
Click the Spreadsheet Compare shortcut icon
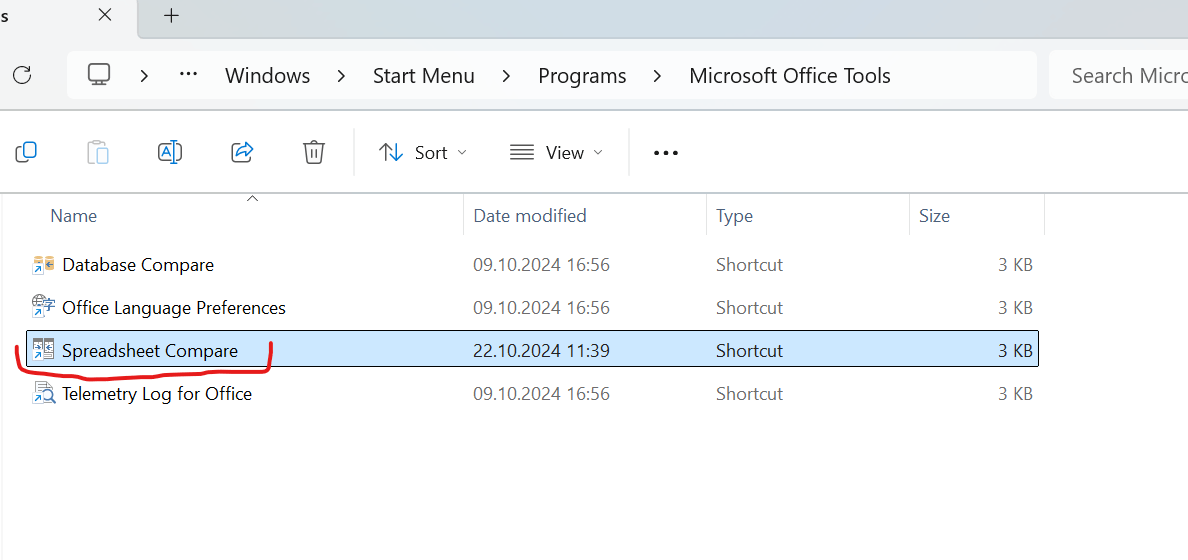44,350
